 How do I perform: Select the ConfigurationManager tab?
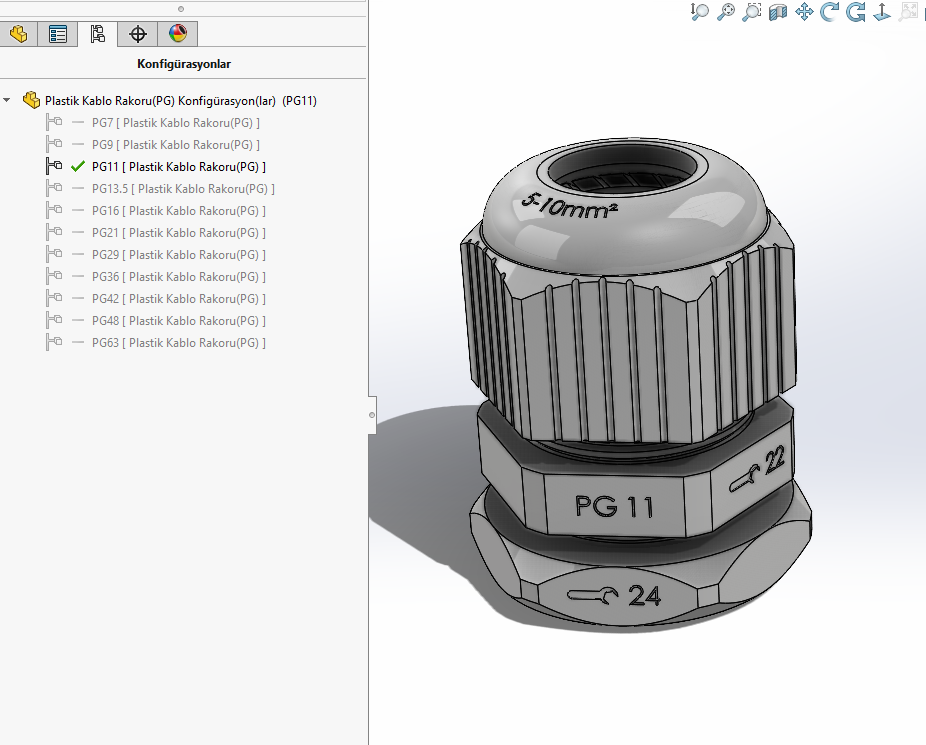pos(97,34)
